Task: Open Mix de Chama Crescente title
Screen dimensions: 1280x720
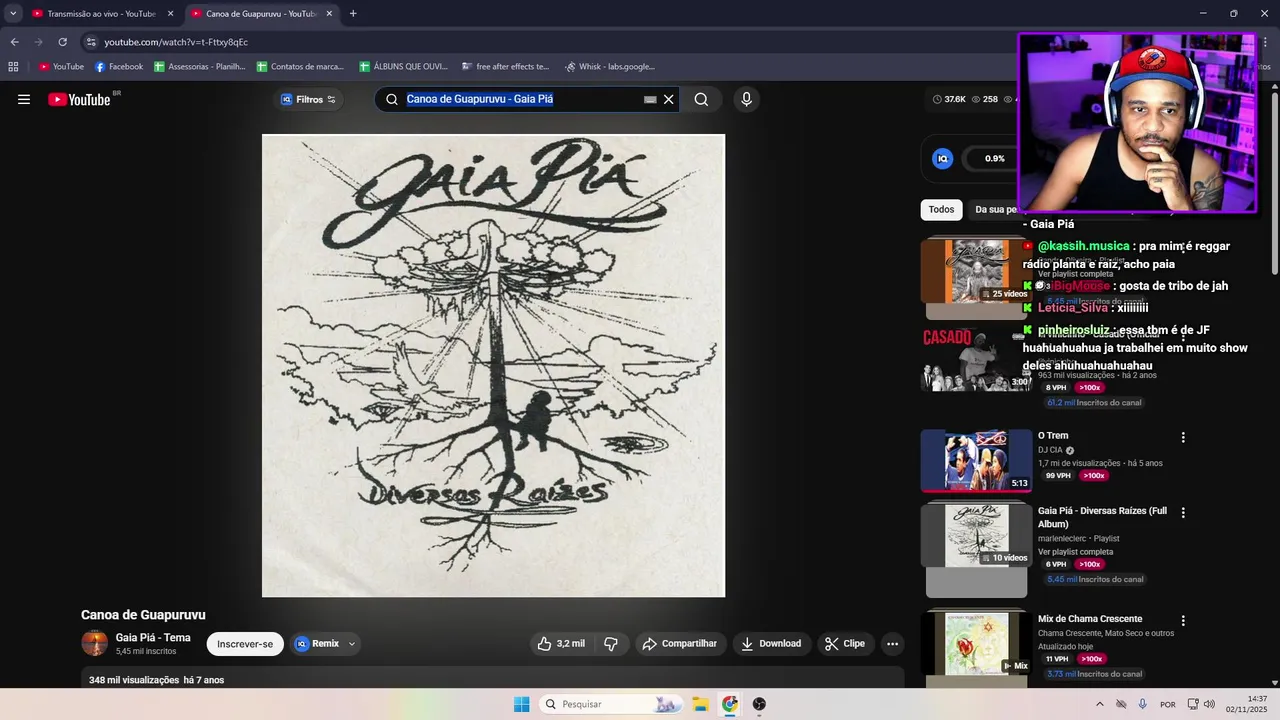Action: pyautogui.click(x=1090, y=619)
